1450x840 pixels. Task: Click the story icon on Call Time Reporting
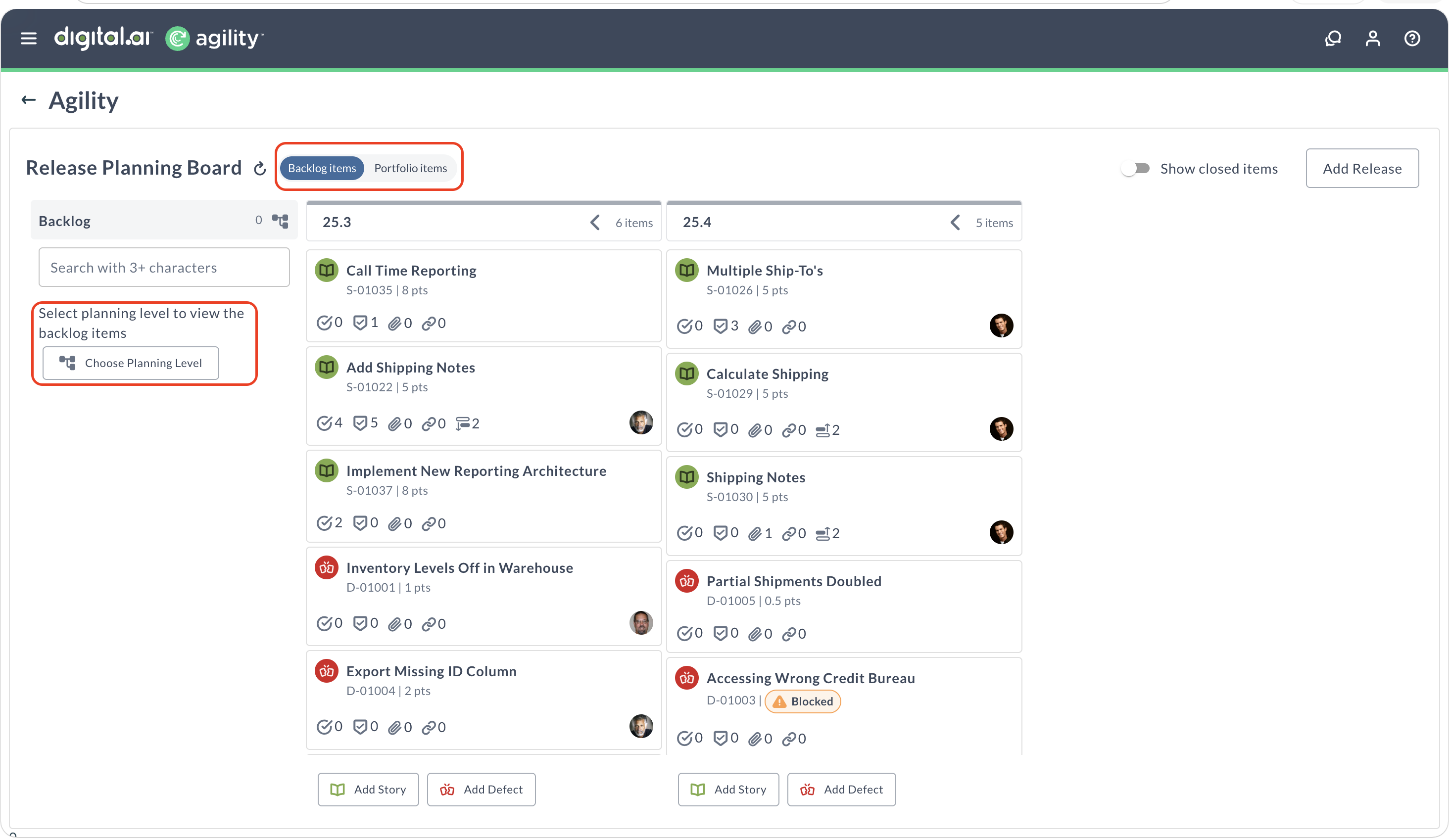click(x=326, y=270)
